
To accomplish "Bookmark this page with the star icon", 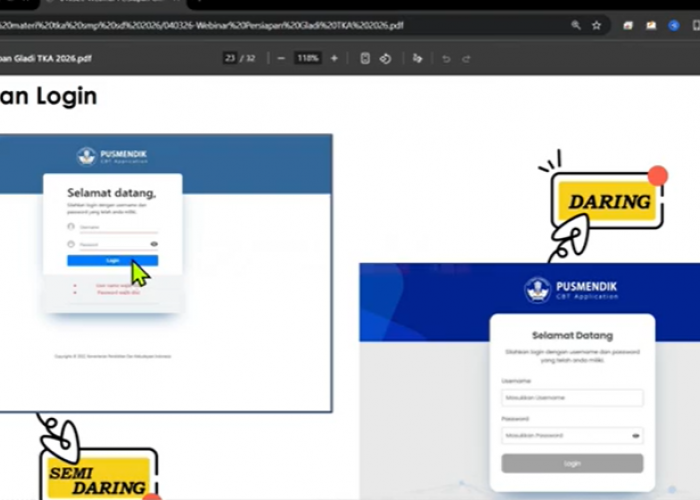I will (x=597, y=25).
